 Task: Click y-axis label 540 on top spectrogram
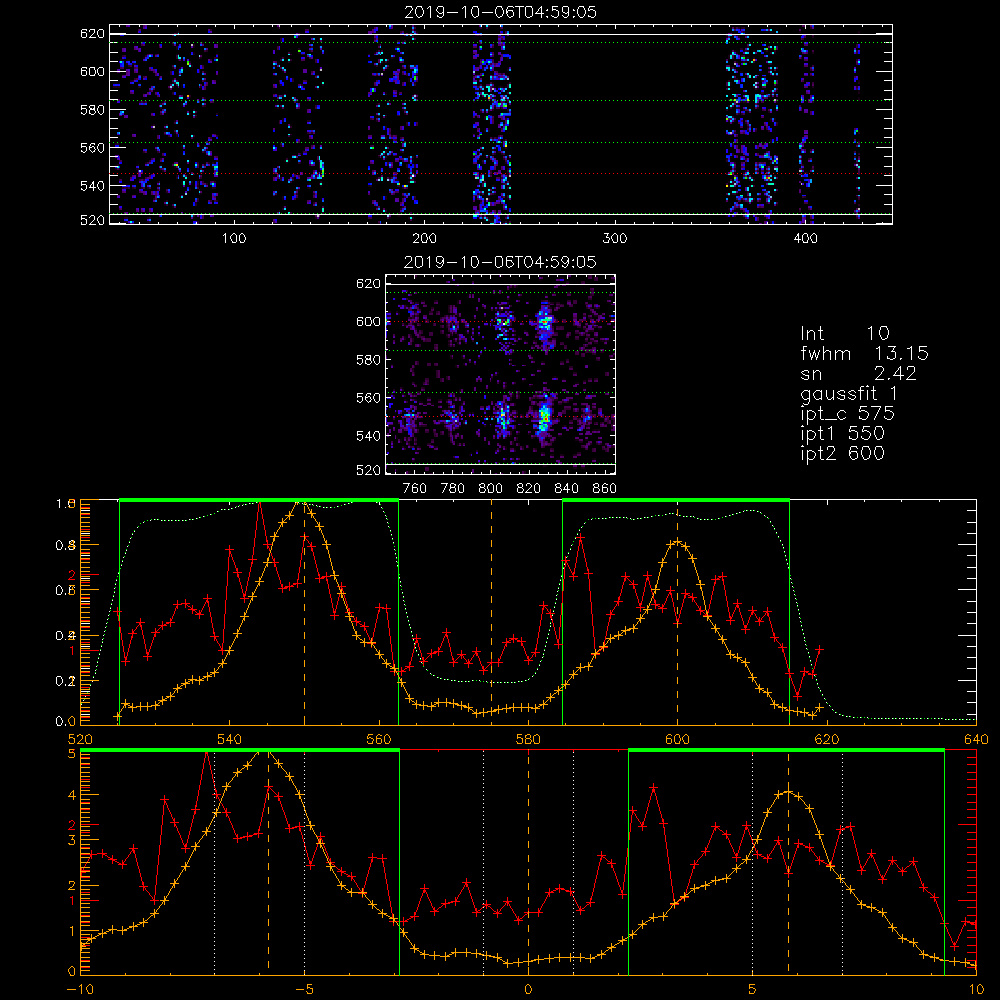coord(92,186)
